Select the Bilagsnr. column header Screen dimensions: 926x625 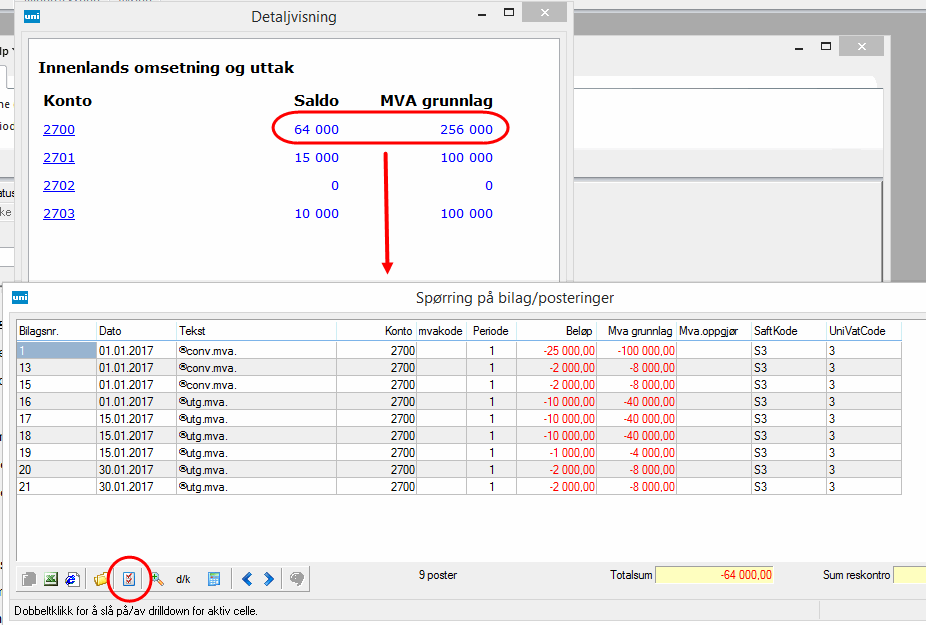[56, 330]
